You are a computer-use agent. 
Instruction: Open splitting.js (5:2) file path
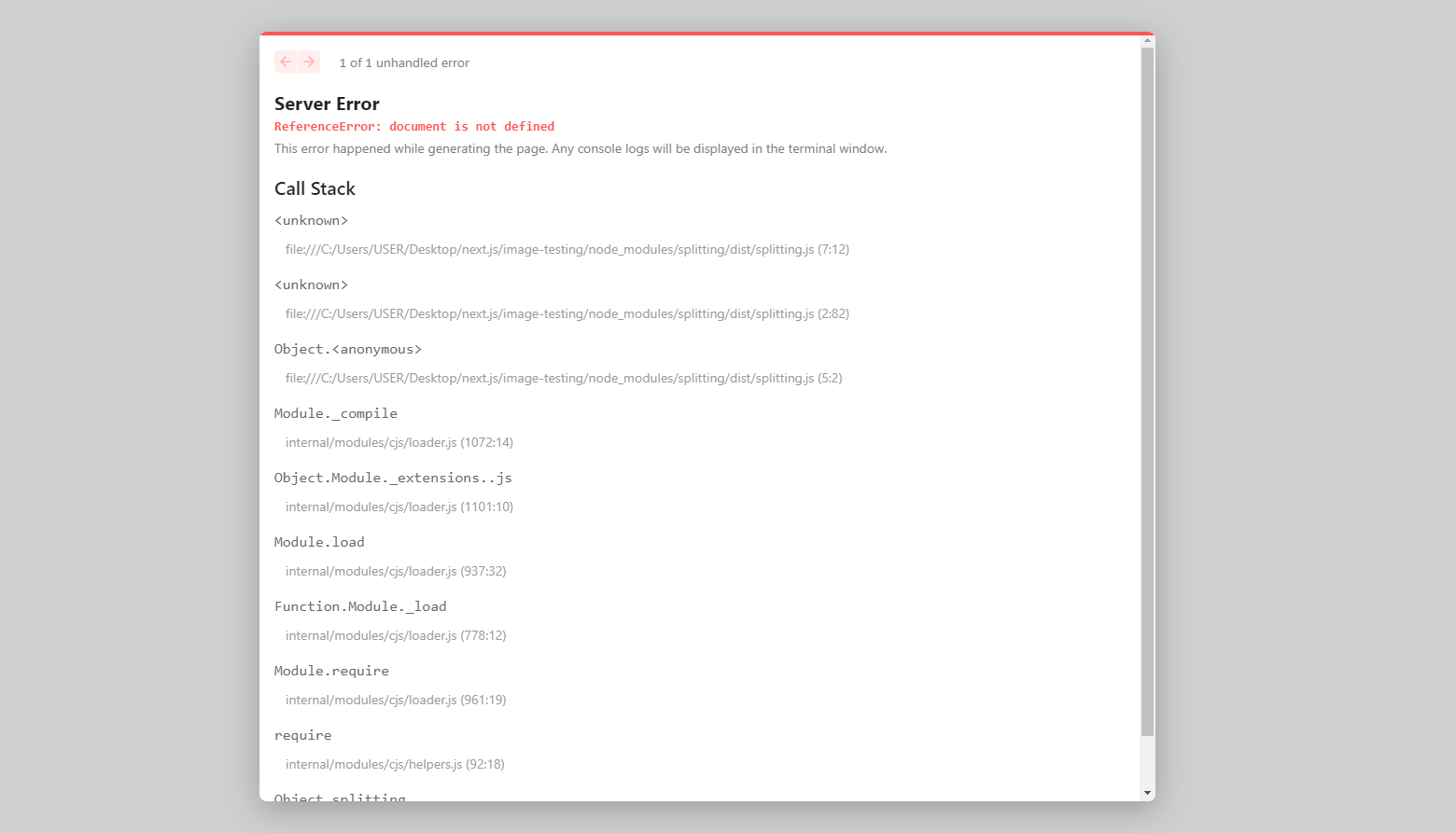564,378
